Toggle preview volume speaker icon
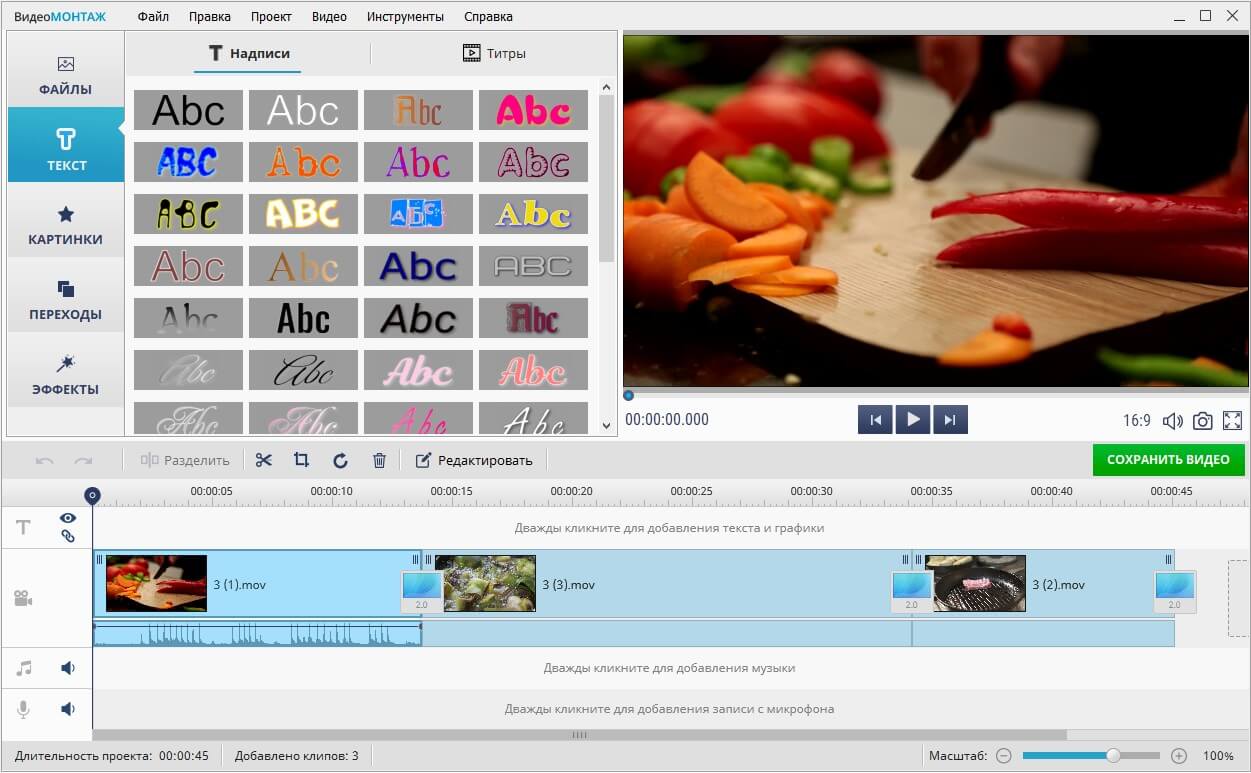 [1172, 421]
